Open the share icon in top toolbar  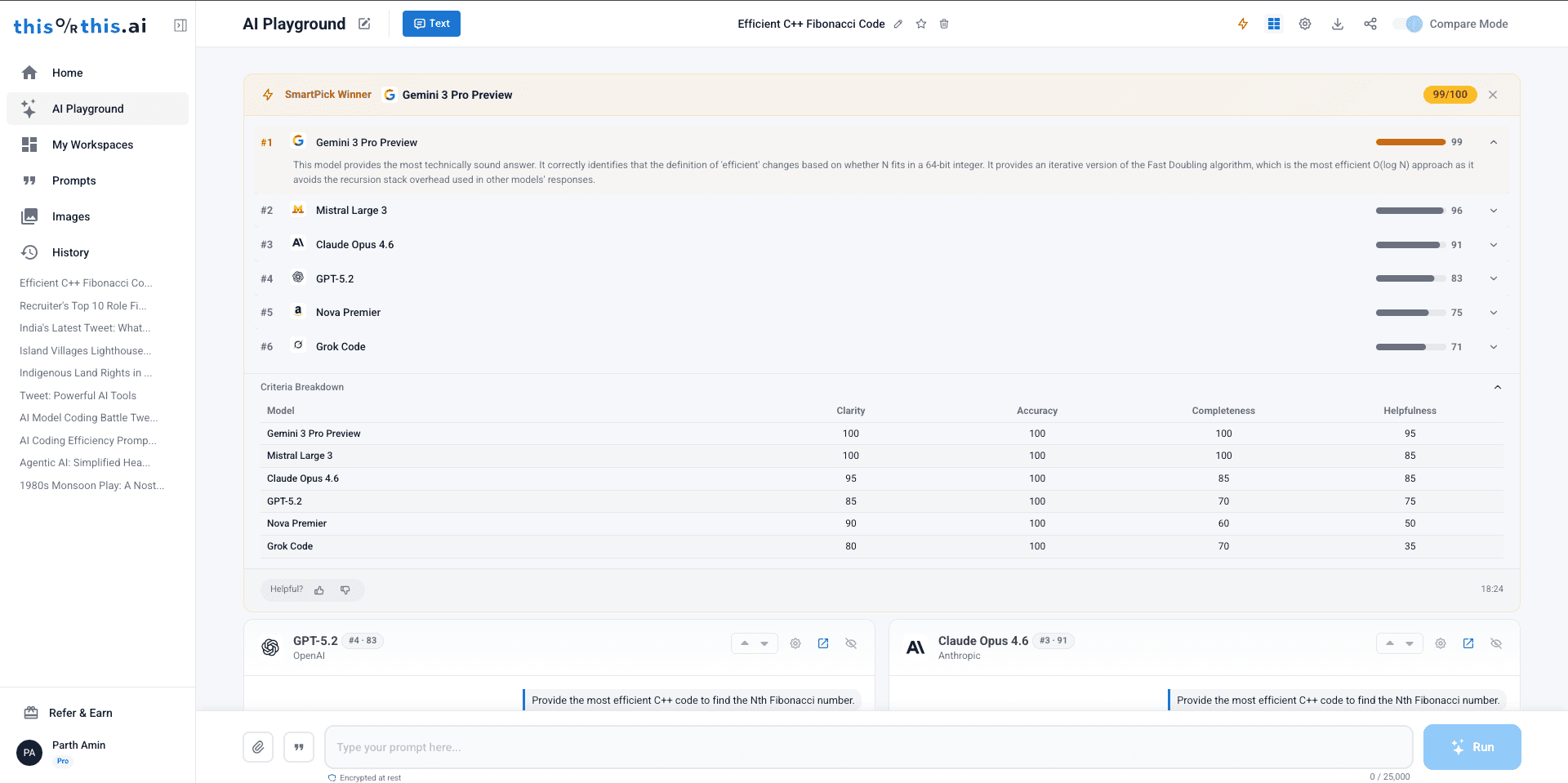[x=1370, y=24]
